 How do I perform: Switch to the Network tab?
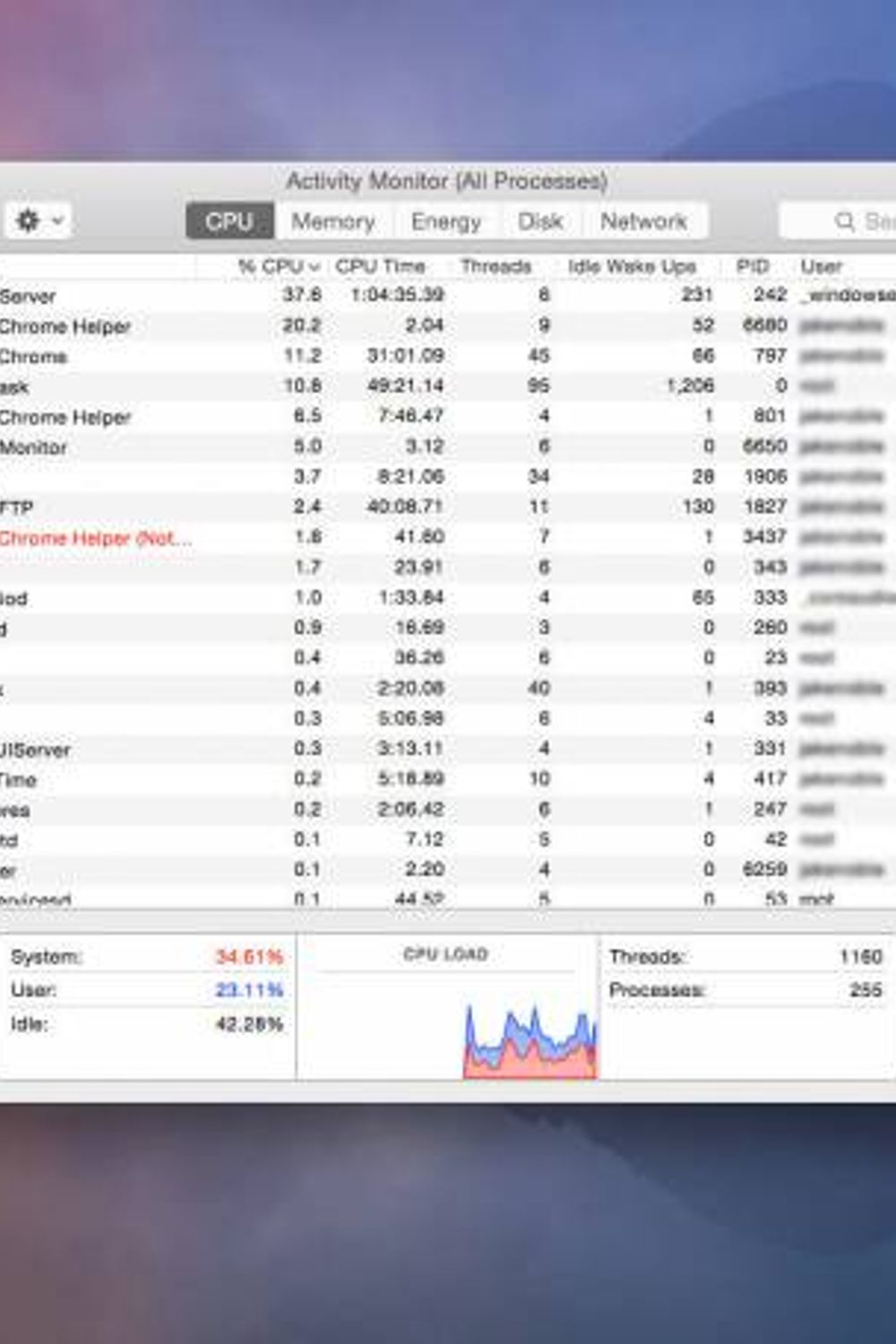pos(645,220)
